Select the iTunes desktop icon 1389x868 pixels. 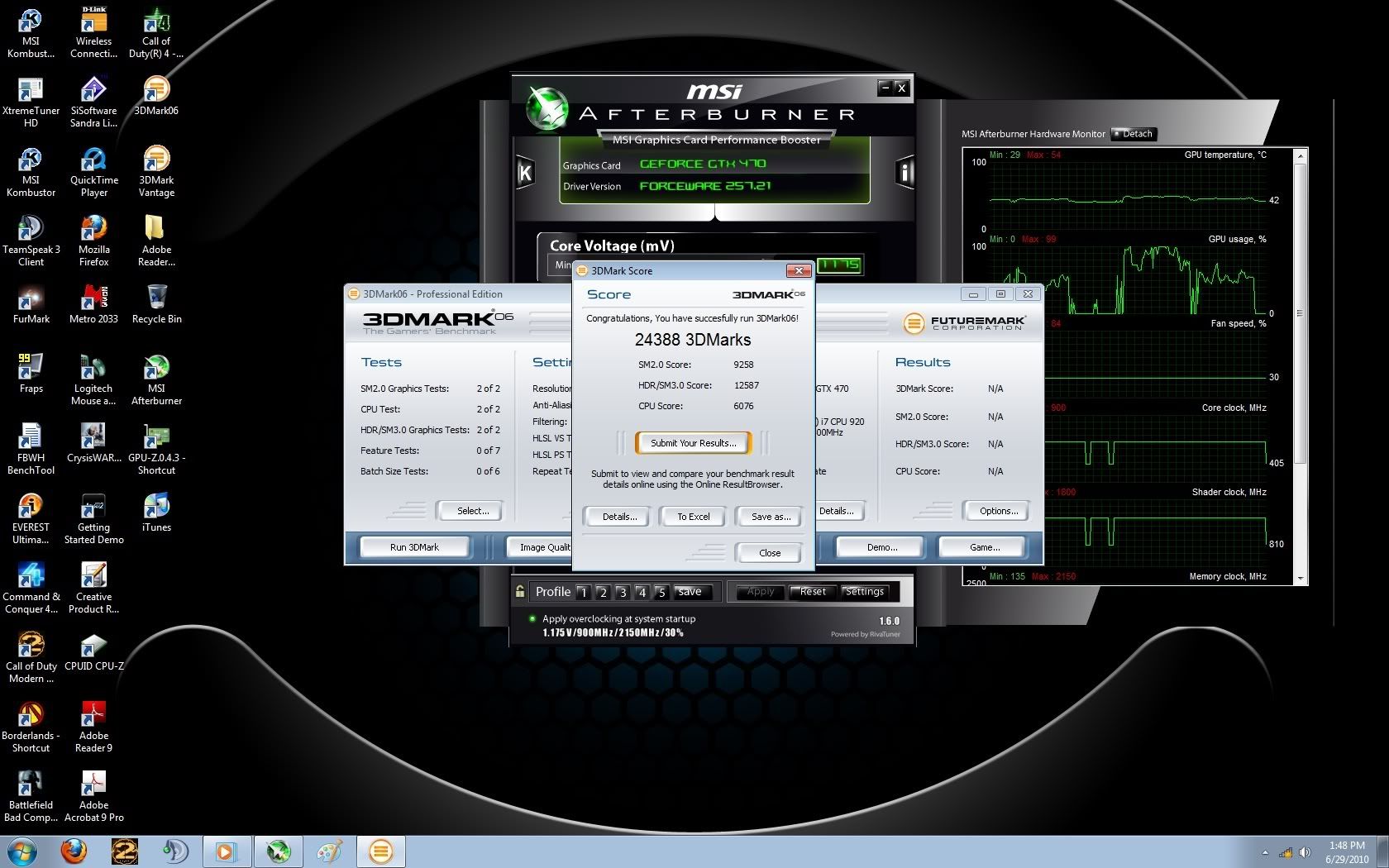pos(156,512)
